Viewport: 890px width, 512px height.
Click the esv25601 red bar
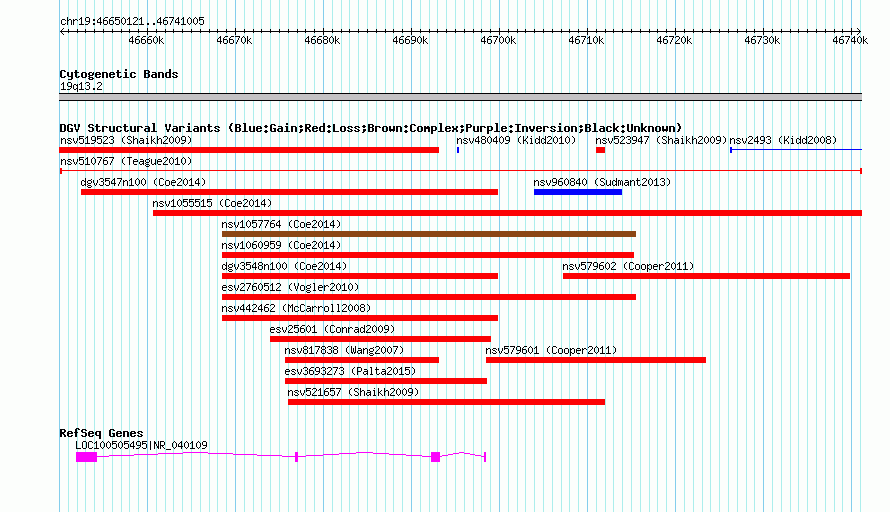(x=380, y=339)
